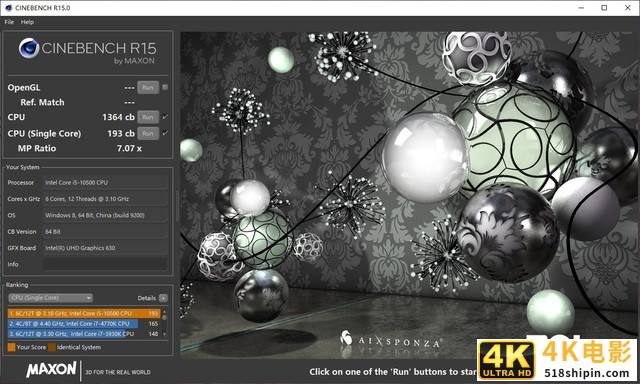The height and width of the screenshot is (384, 640).
Task: Click the orange Your Score legend swatch
Action: click(11, 347)
